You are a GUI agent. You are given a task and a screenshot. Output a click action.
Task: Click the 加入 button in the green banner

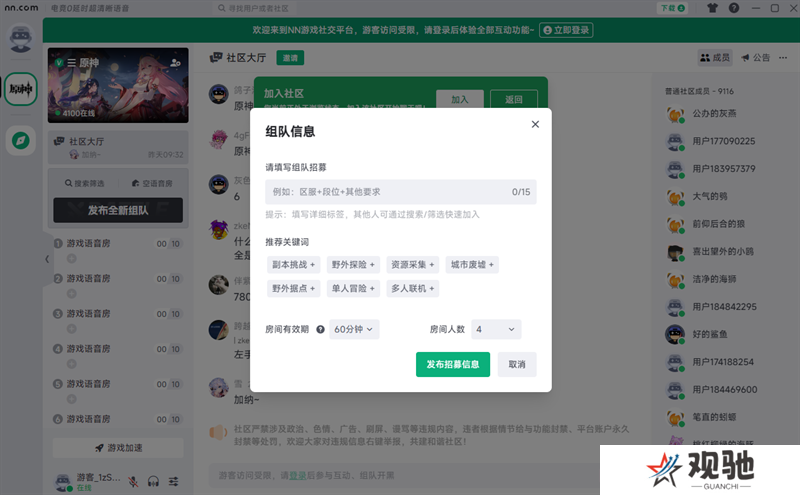click(460, 100)
